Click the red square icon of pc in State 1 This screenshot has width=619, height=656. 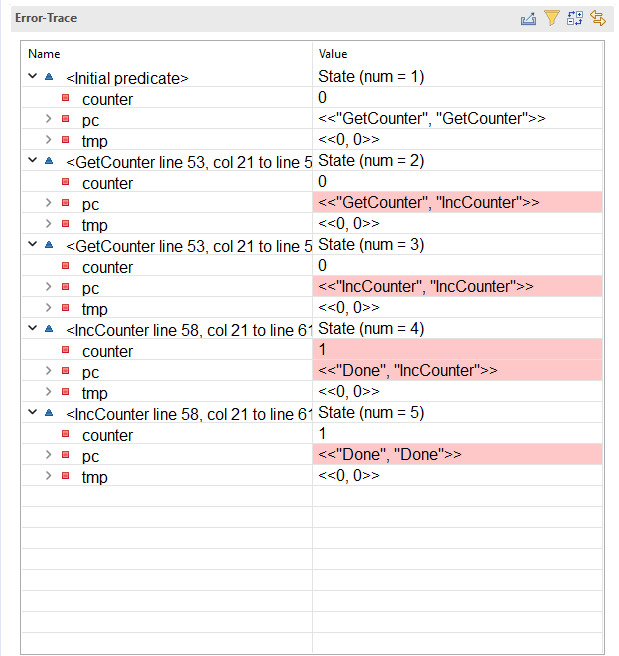click(x=65, y=118)
